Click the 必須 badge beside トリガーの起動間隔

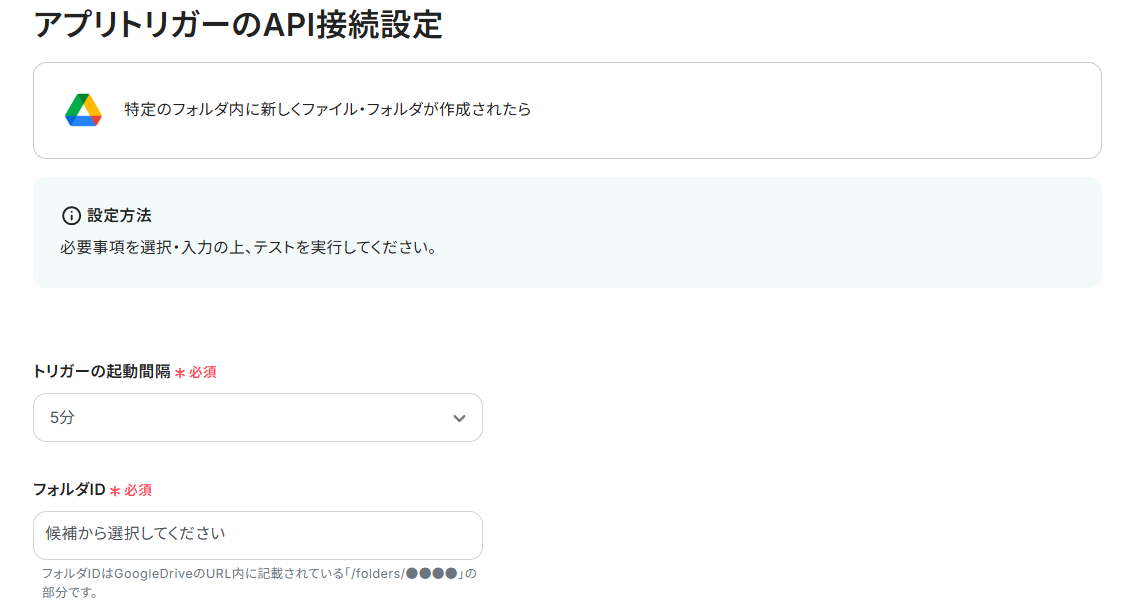203,373
